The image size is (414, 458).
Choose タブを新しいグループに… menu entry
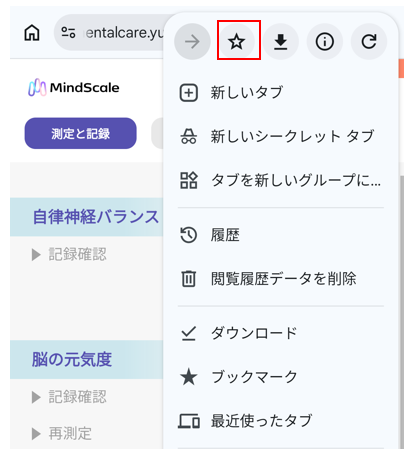pos(281,180)
